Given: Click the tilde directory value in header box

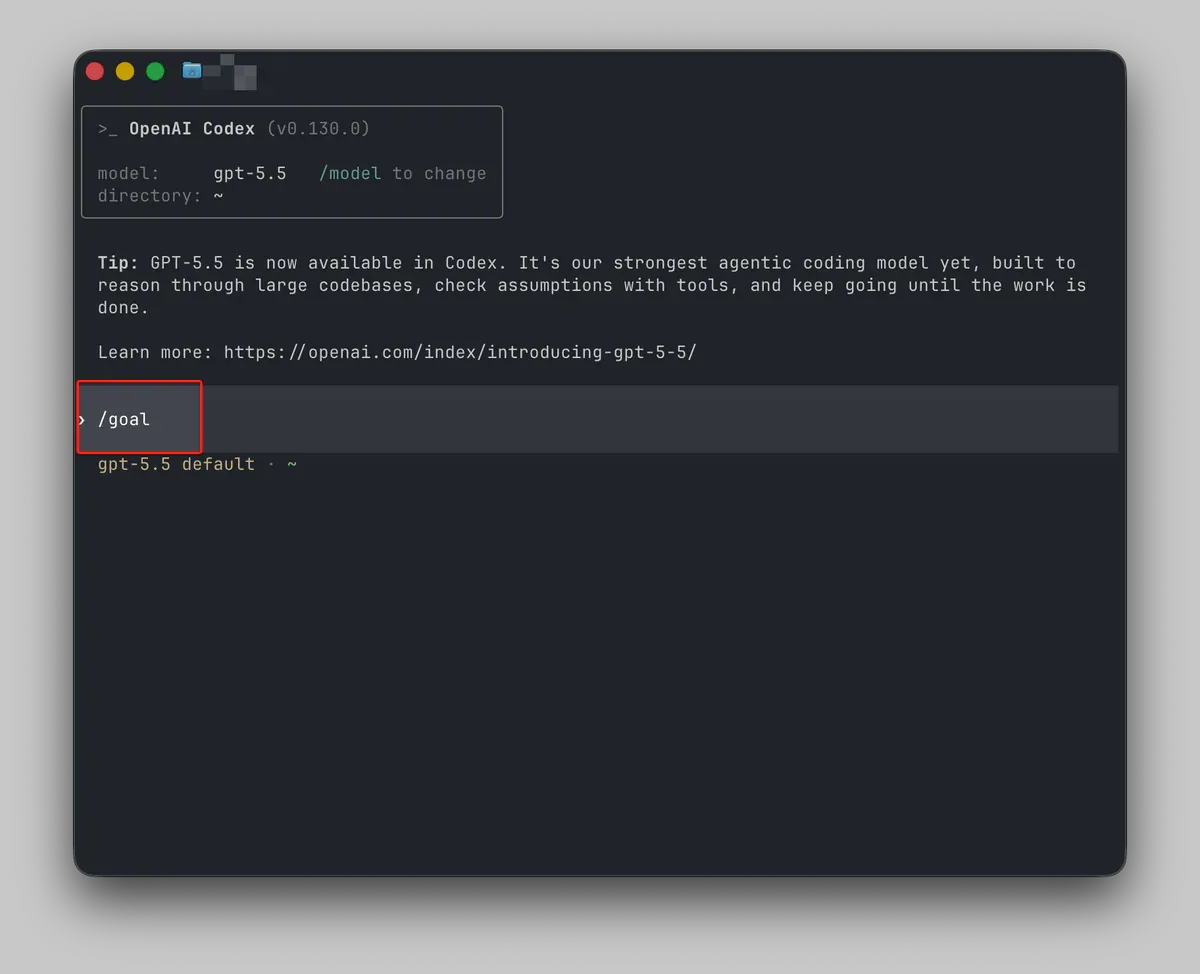Looking at the screenshot, I should click(218, 196).
